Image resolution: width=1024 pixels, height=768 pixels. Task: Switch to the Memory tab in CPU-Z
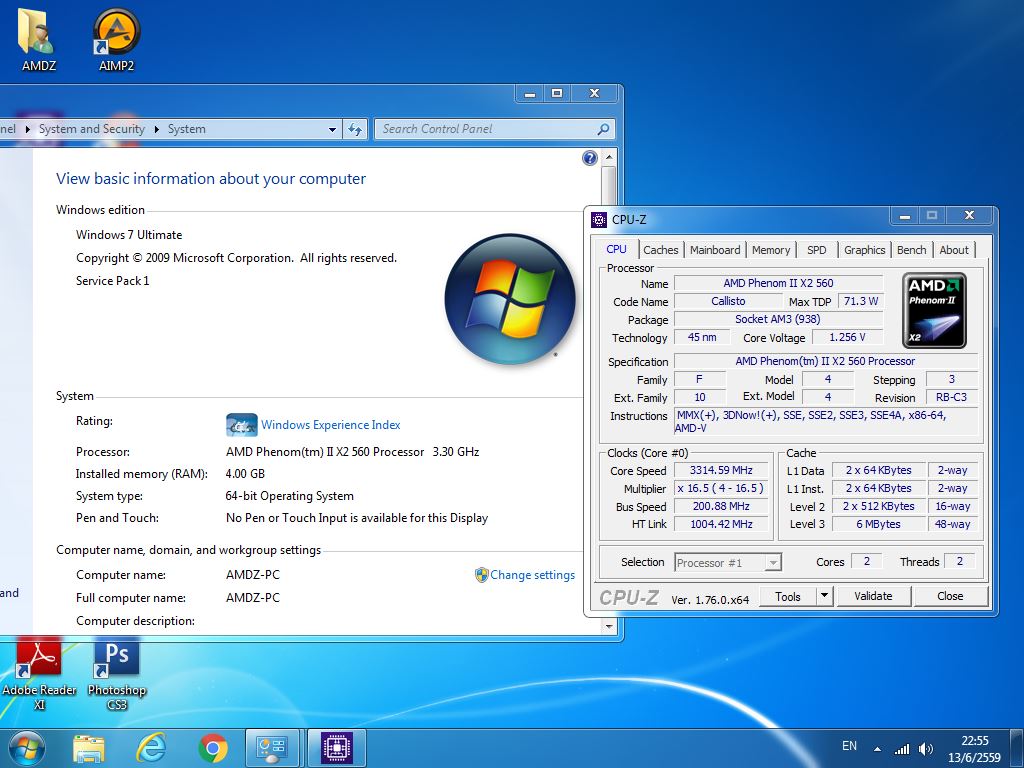pyautogui.click(x=771, y=250)
